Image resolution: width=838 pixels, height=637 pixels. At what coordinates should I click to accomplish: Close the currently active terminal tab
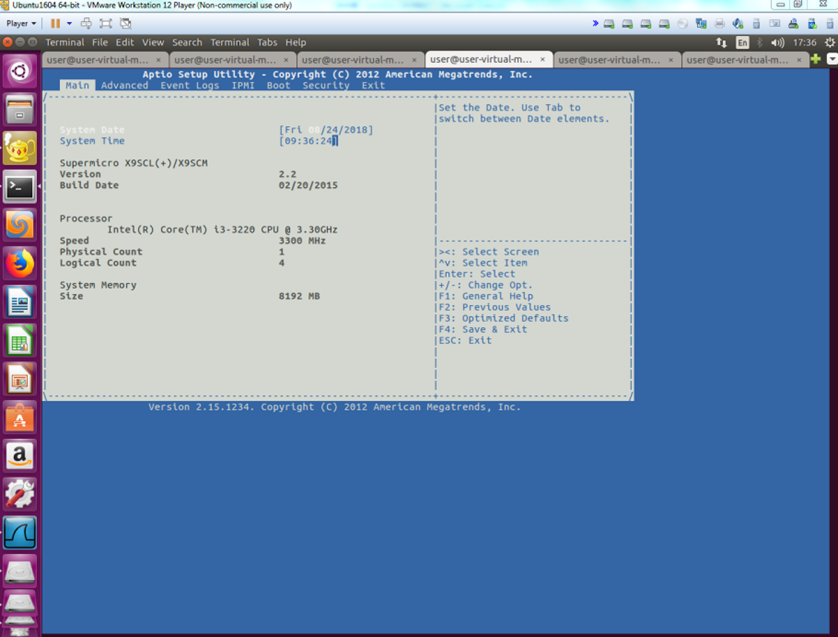coord(542,60)
